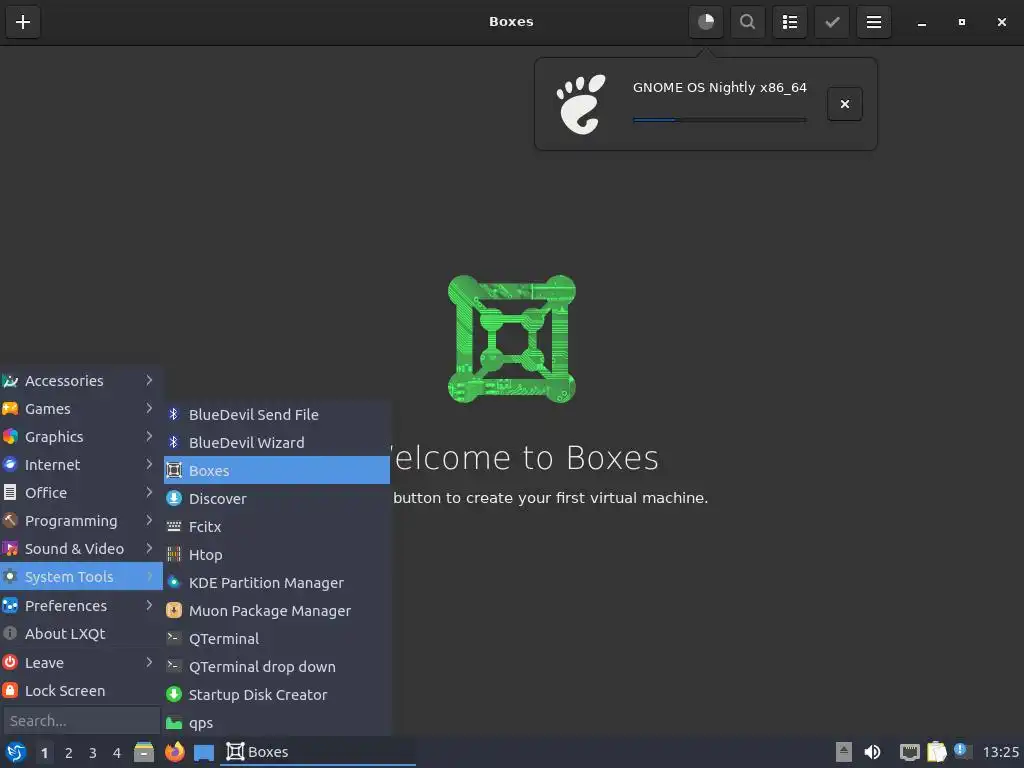Click the GNOME foot logo in download popup
1024x768 pixels.
pyautogui.click(x=581, y=104)
